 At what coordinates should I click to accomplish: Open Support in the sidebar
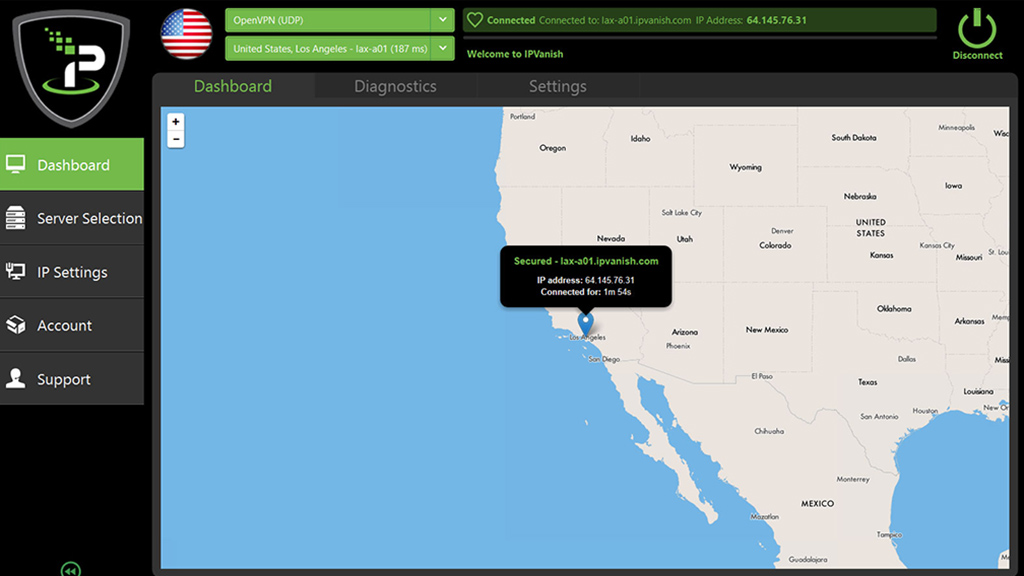click(x=72, y=379)
